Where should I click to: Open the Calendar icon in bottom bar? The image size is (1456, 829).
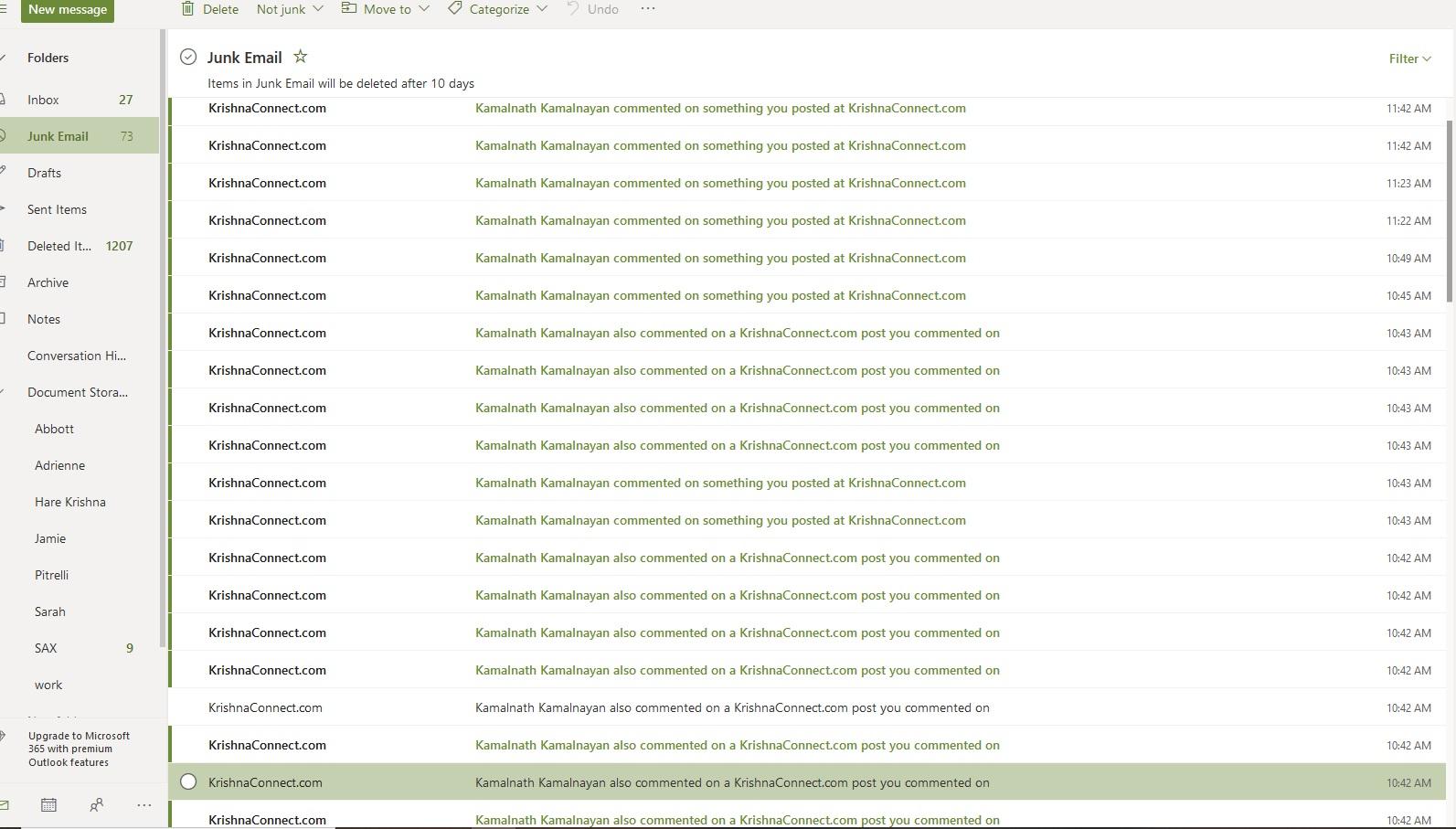click(x=48, y=805)
